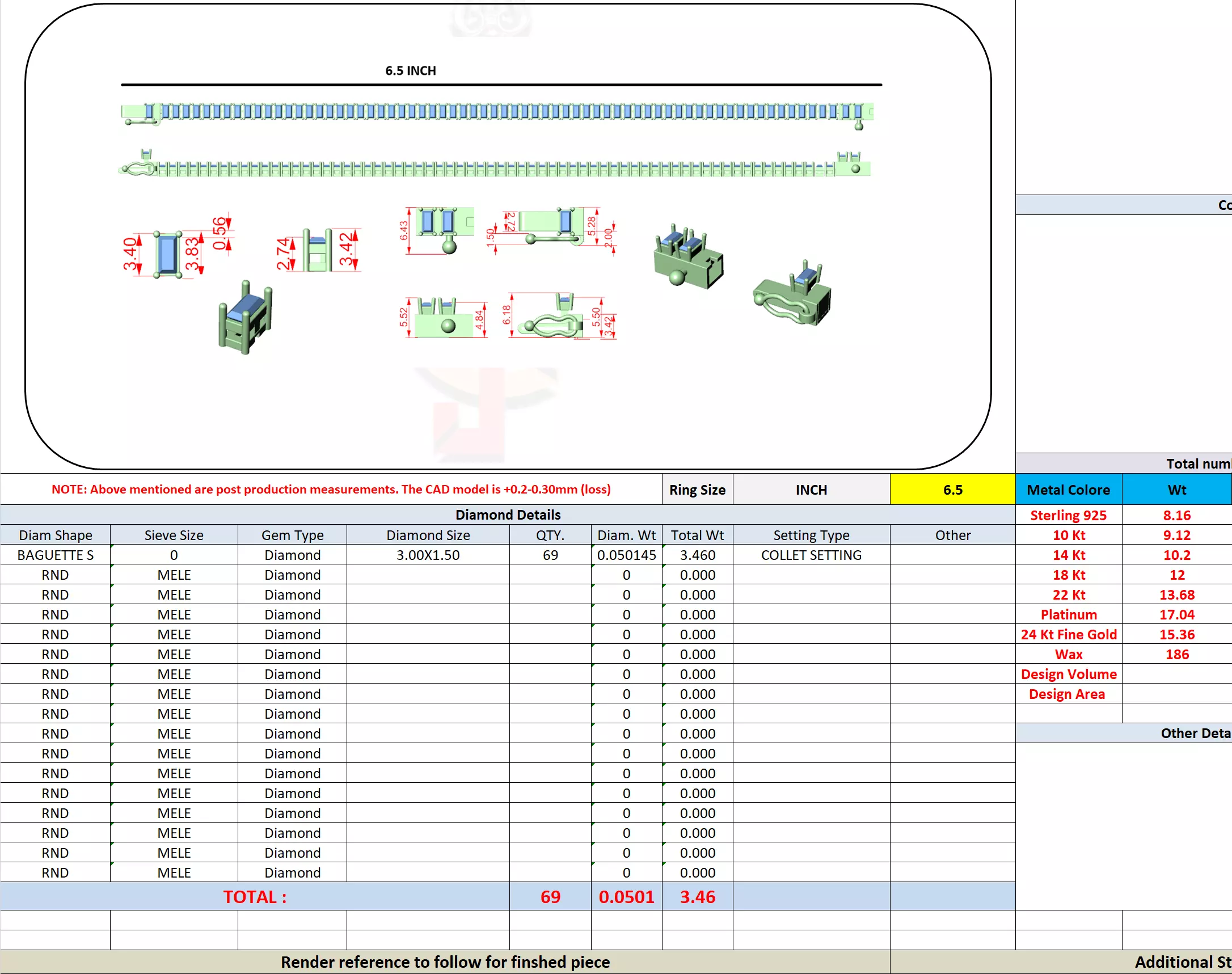Image resolution: width=1232 pixels, height=974 pixels.
Task: Select the top view bracelet strip image
Action: pyautogui.click(x=496, y=113)
